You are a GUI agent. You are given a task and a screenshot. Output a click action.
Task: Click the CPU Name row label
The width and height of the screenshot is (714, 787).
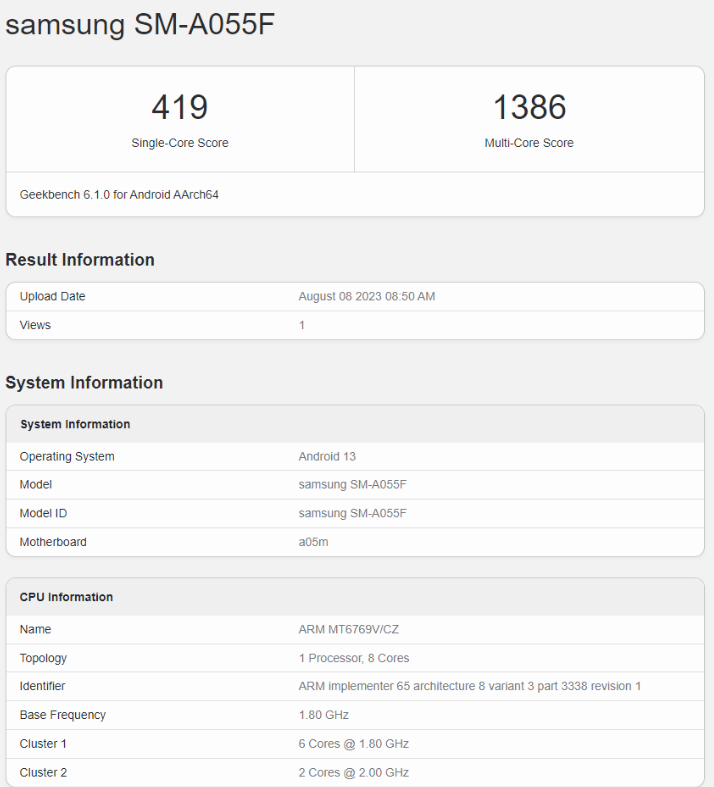tap(36, 629)
